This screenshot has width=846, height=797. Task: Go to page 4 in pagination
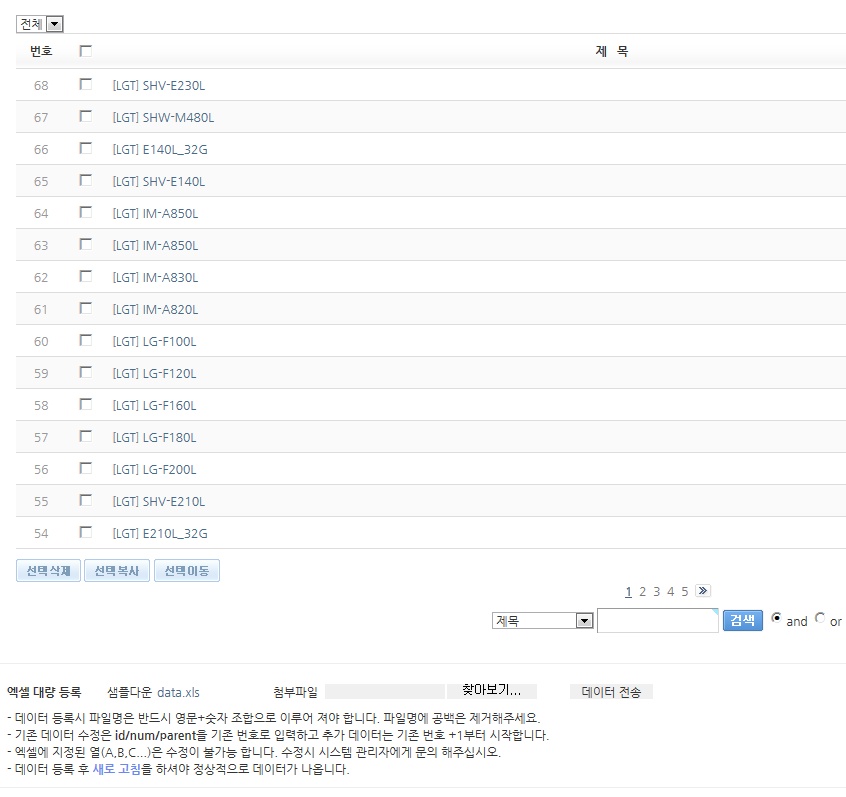click(x=671, y=591)
